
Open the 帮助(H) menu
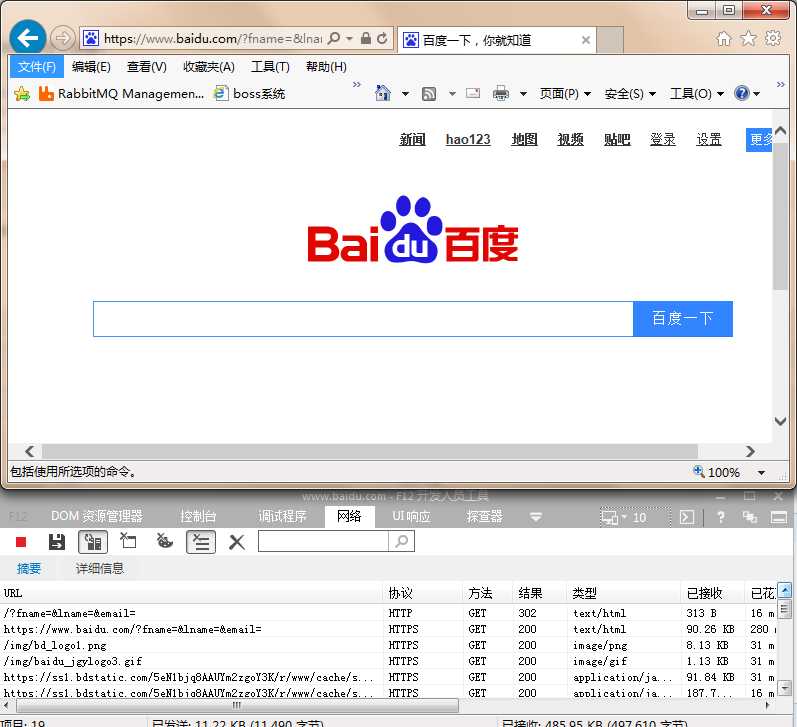click(x=326, y=67)
